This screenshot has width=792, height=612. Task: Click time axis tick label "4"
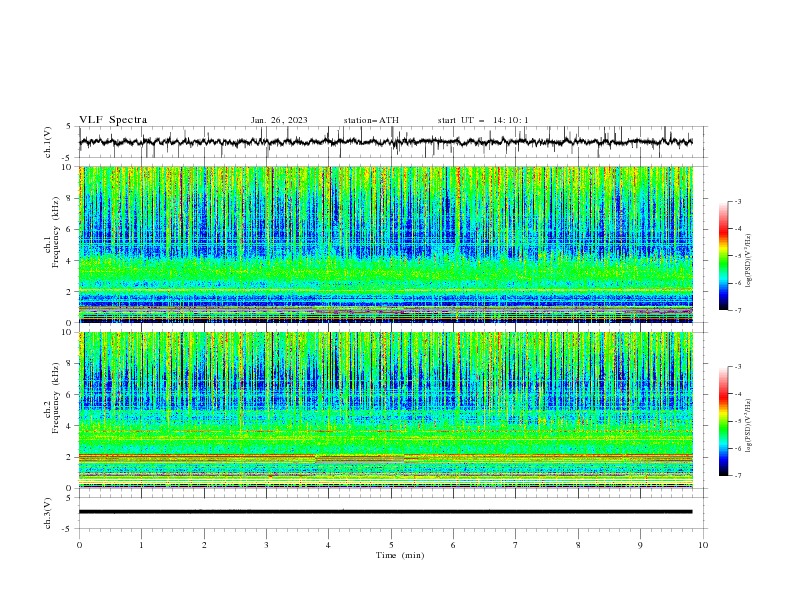(328, 545)
